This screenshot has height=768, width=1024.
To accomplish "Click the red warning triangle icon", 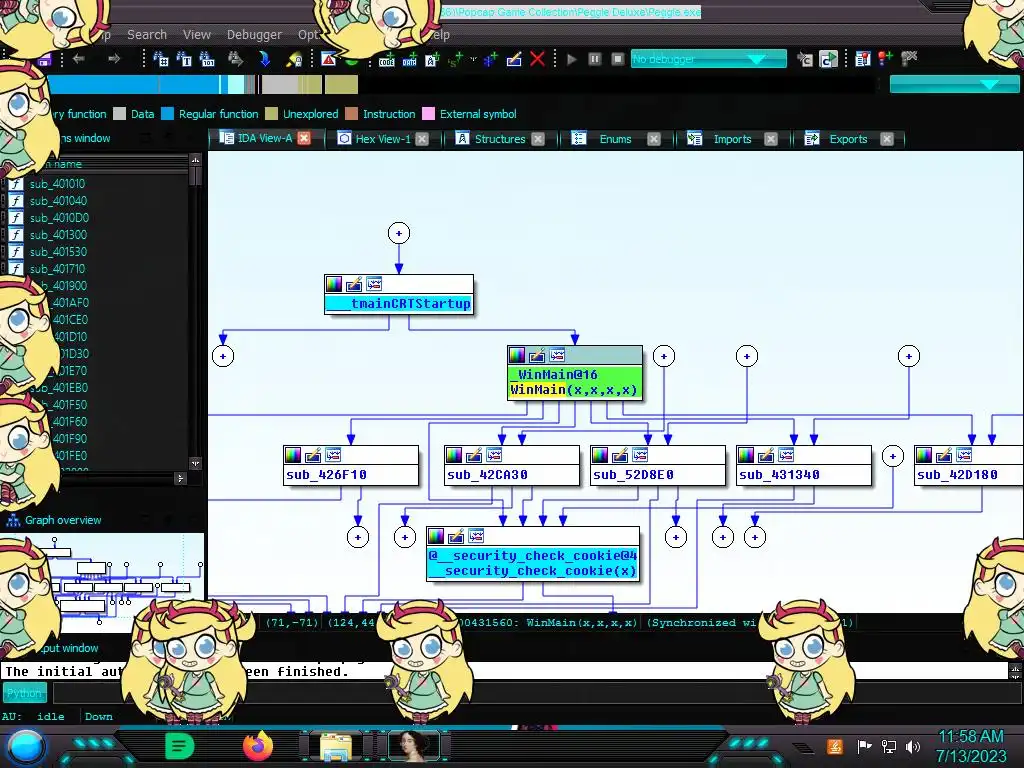I will [x=328, y=59].
